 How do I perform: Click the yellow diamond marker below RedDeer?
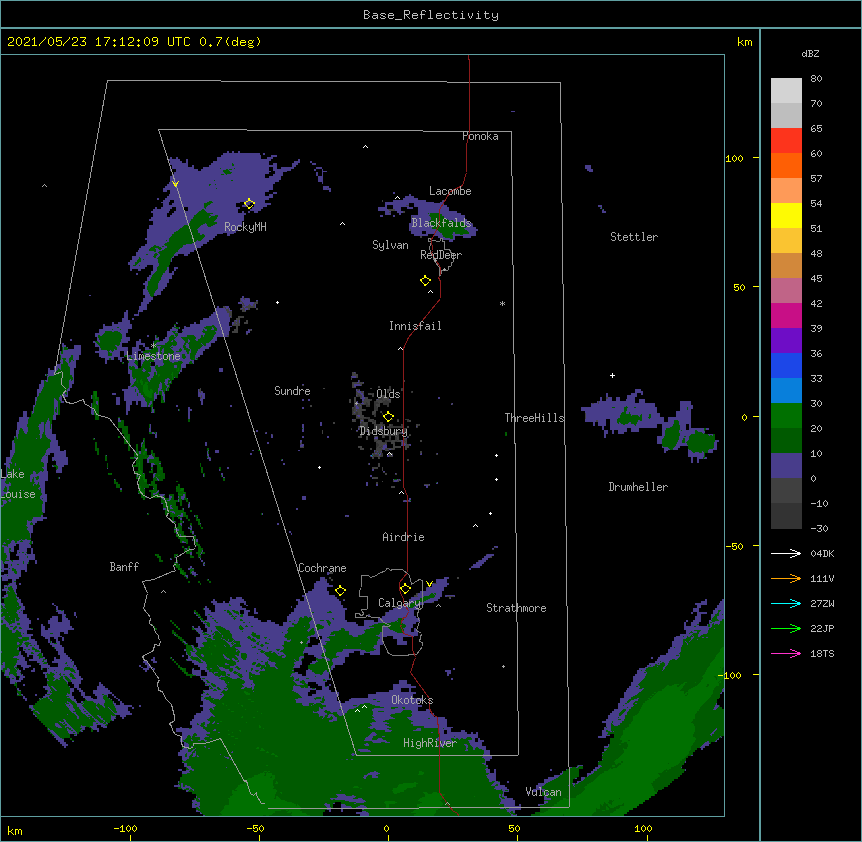tap(425, 281)
